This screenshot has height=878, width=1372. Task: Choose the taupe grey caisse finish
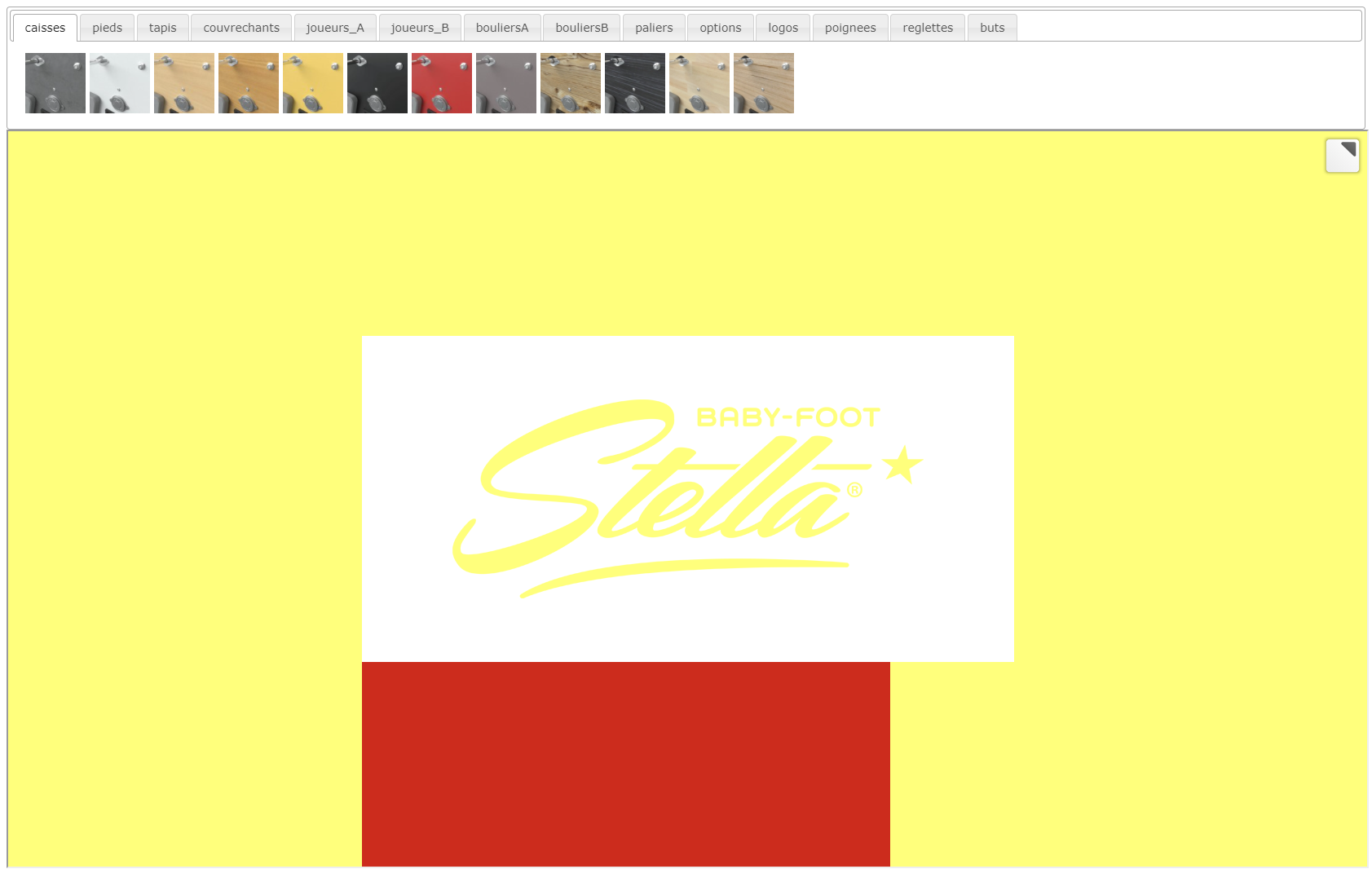pyautogui.click(x=506, y=83)
